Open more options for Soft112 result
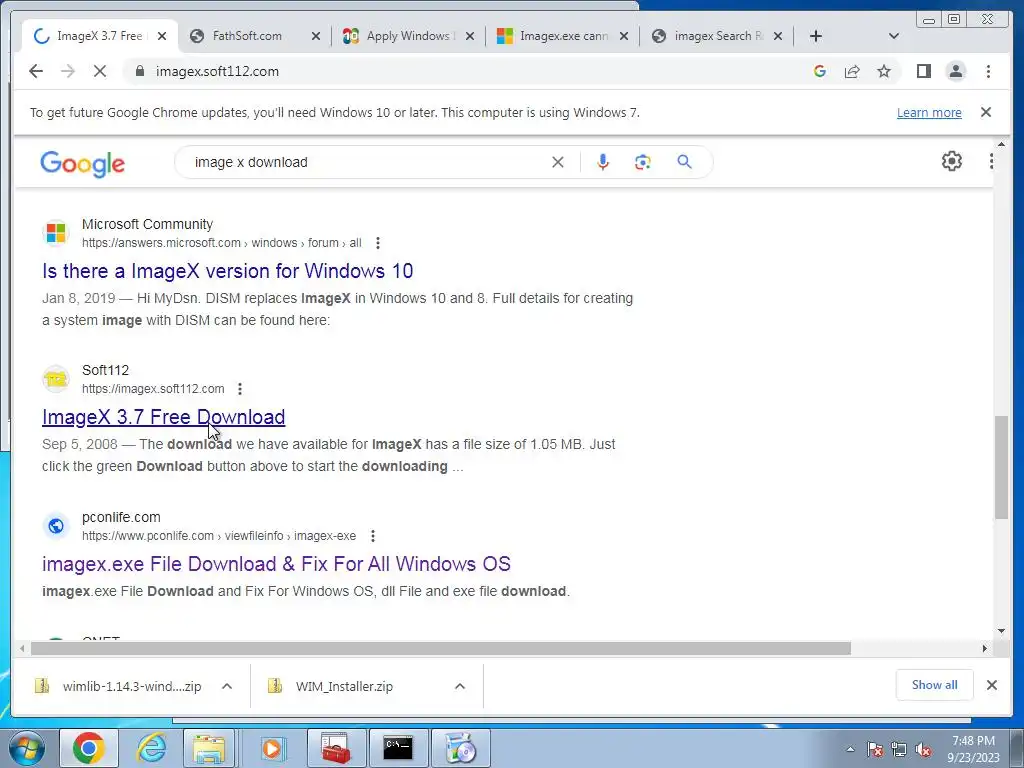 (x=240, y=389)
